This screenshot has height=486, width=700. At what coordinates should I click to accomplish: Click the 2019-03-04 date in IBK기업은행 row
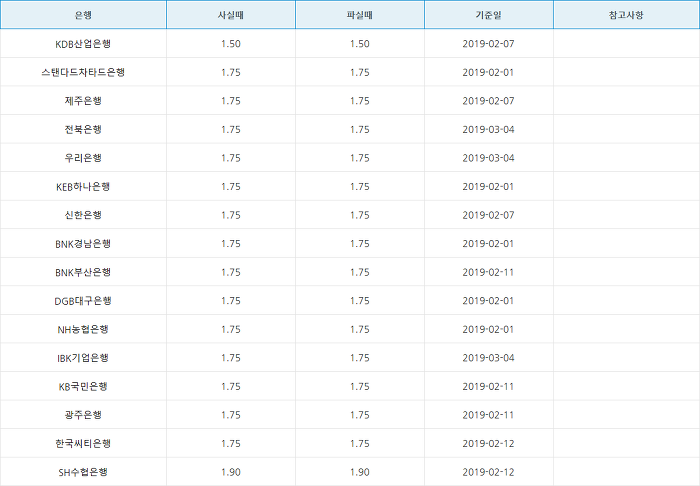(x=488, y=358)
